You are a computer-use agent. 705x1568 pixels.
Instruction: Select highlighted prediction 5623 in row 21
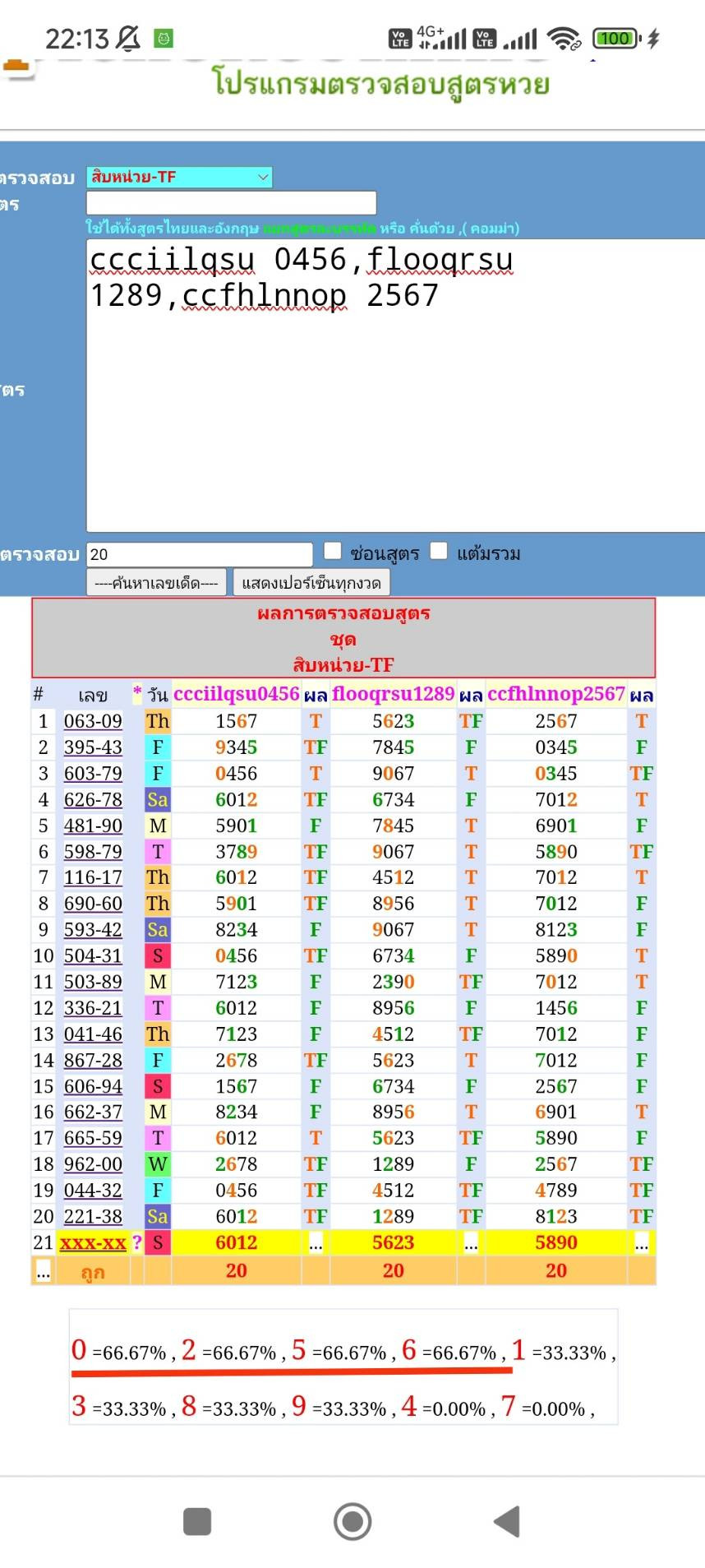(393, 1242)
